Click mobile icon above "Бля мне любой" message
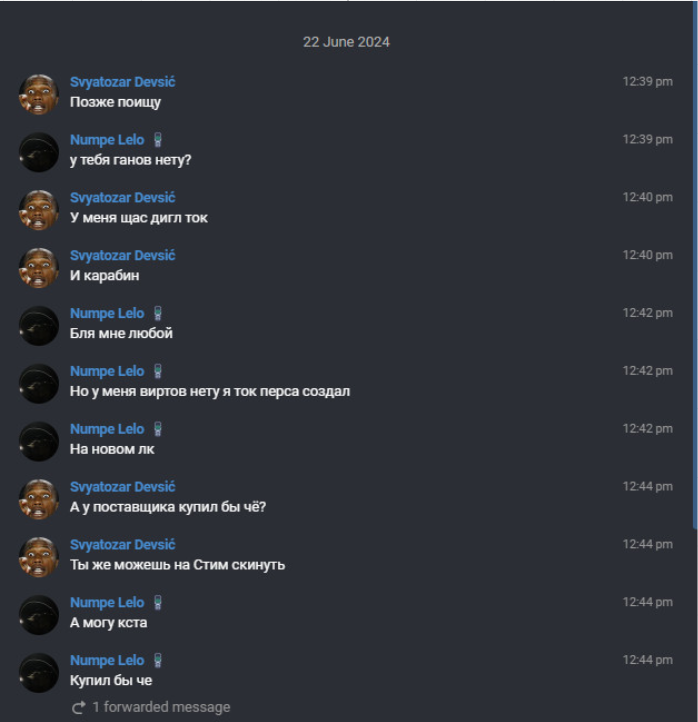Image resolution: width=698 pixels, height=722 pixels. pos(158,314)
